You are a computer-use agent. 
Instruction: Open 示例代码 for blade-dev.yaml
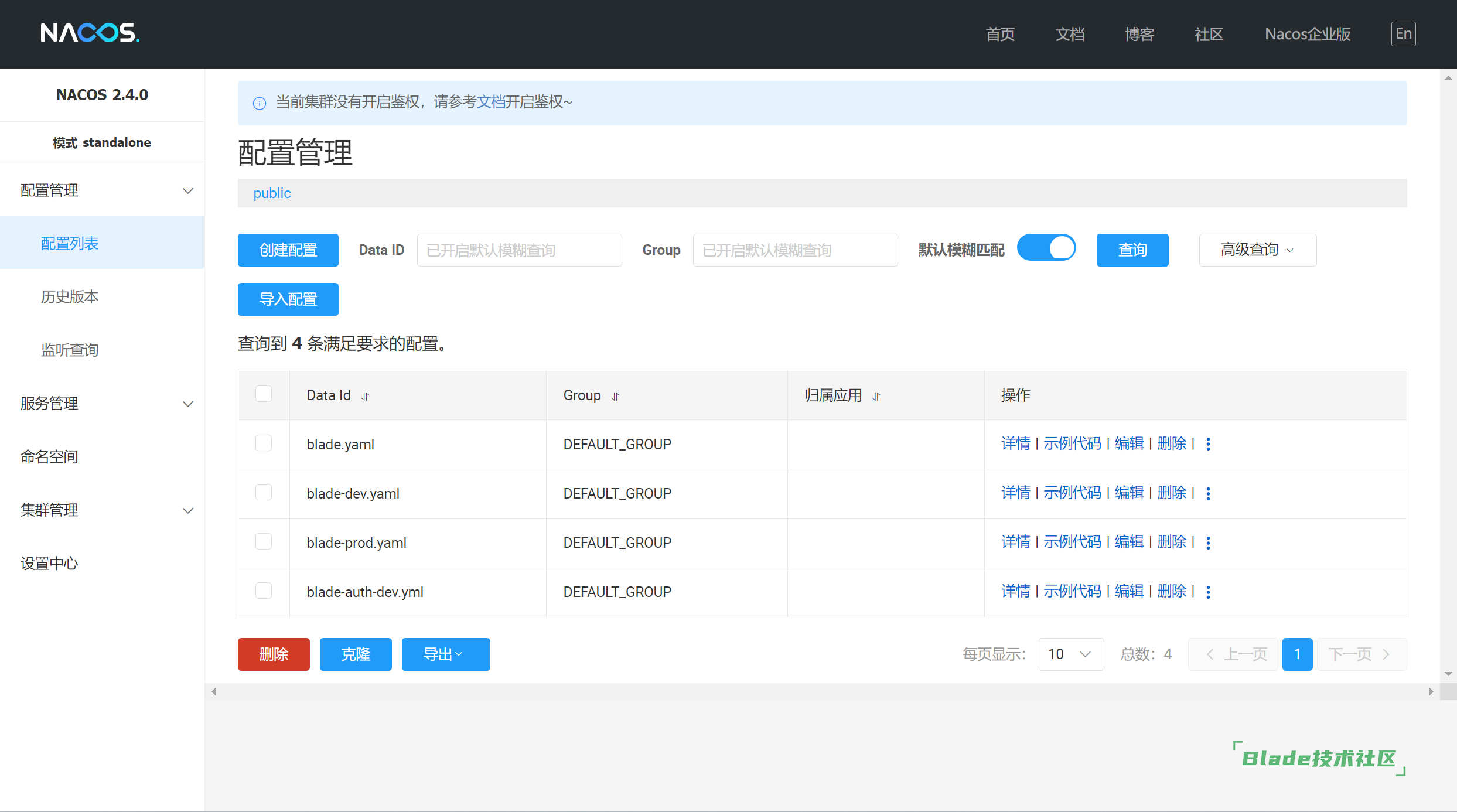[1072, 493]
